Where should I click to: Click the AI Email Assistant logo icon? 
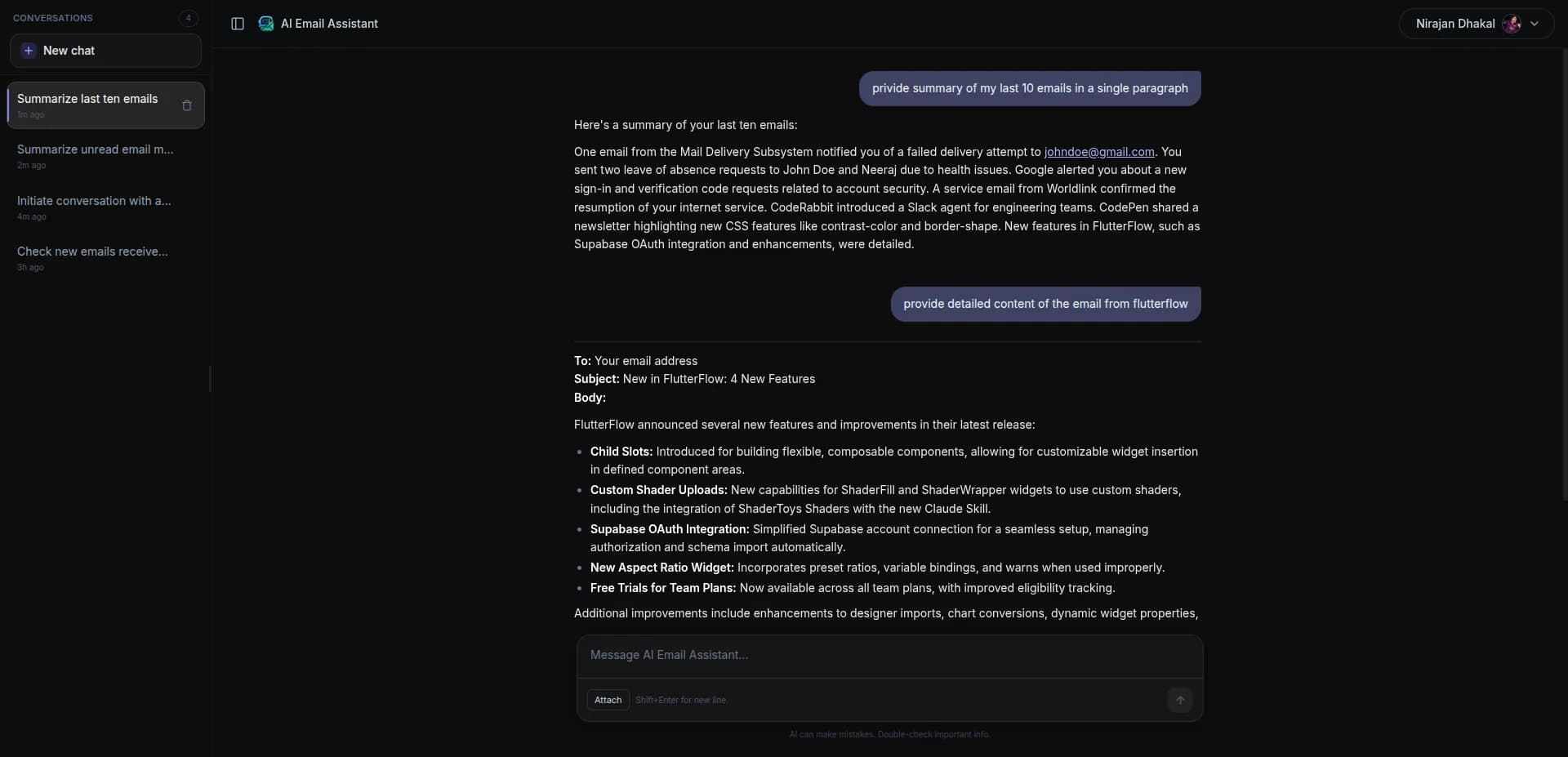266,24
